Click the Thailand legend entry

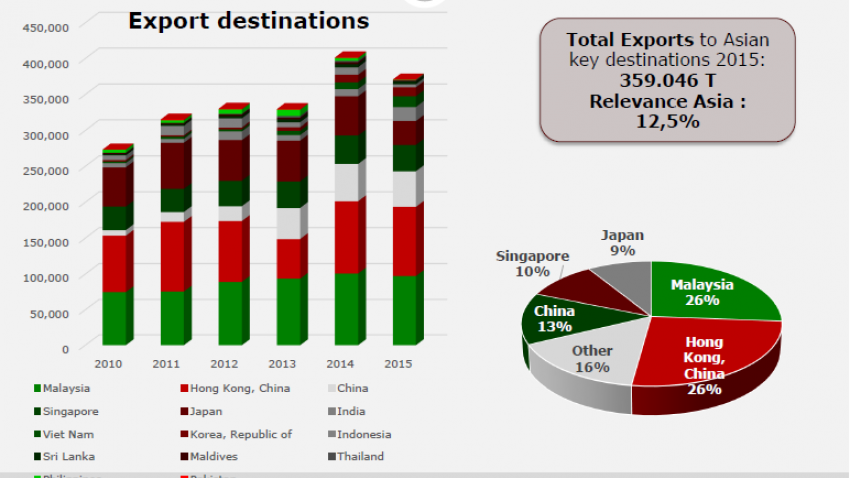[x=362, y=457]
